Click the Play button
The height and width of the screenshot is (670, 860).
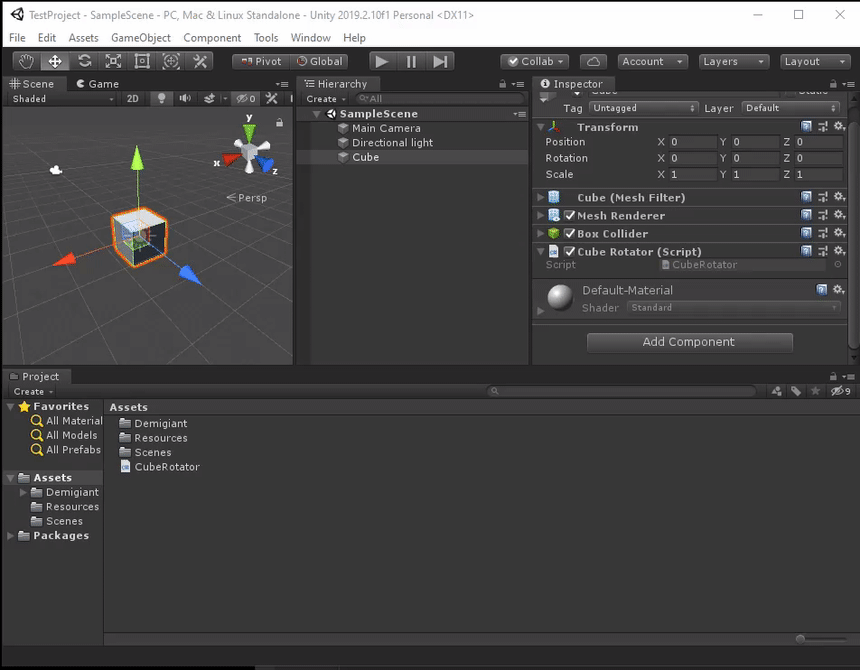(382, 61)
